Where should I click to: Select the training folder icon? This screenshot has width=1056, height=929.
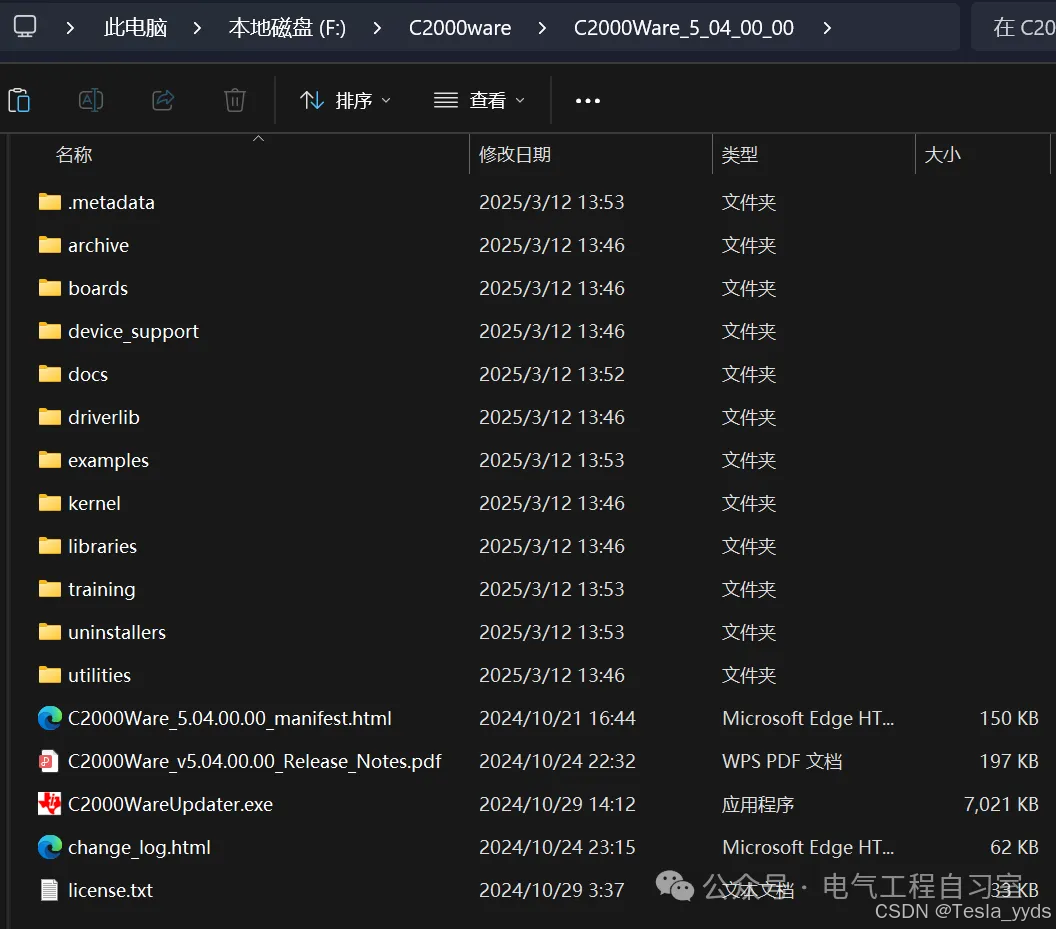pyautogui.click(x=50, y=589)
